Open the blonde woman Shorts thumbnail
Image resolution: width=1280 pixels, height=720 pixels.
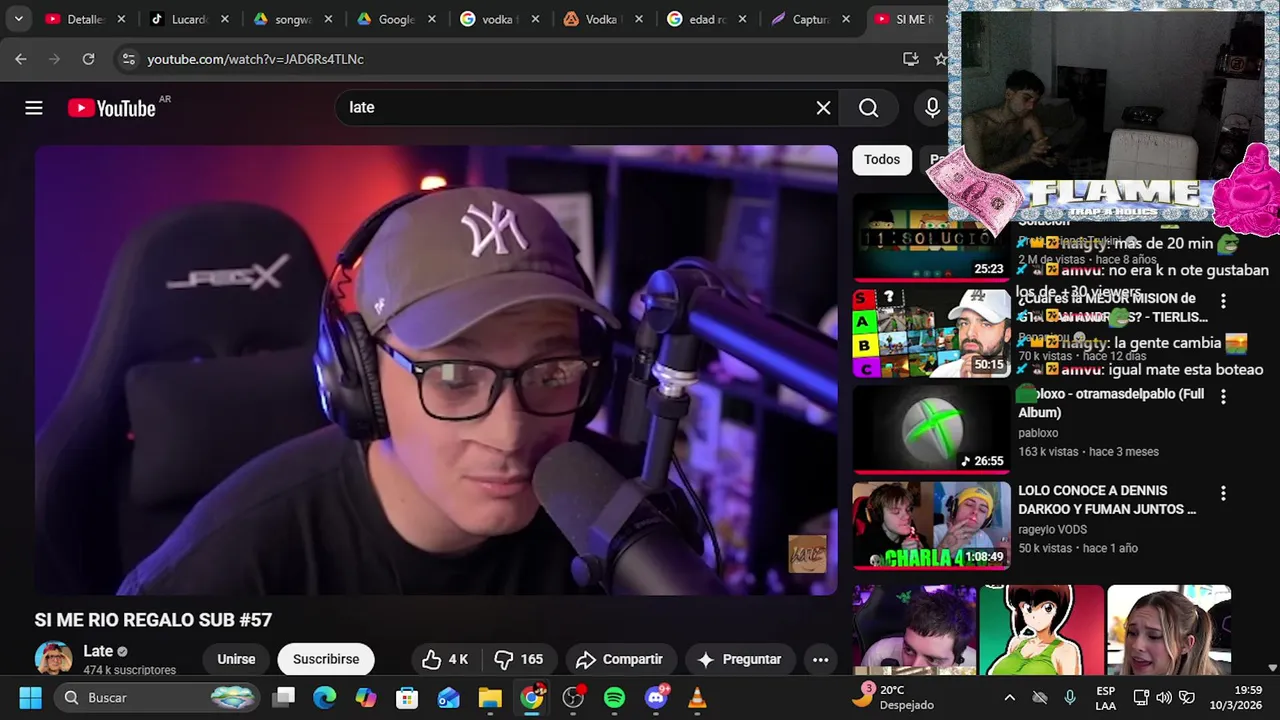[1169, 630]
